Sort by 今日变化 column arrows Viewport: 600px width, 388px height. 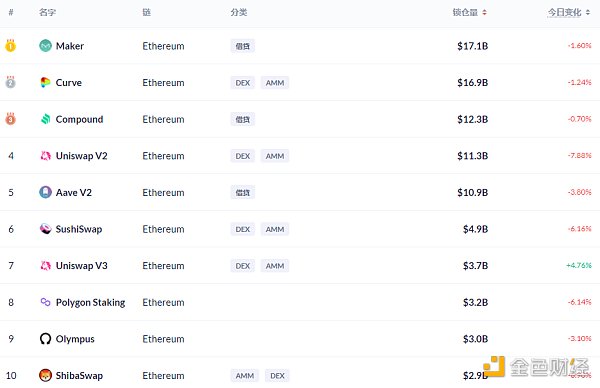(x=588, y=13)
